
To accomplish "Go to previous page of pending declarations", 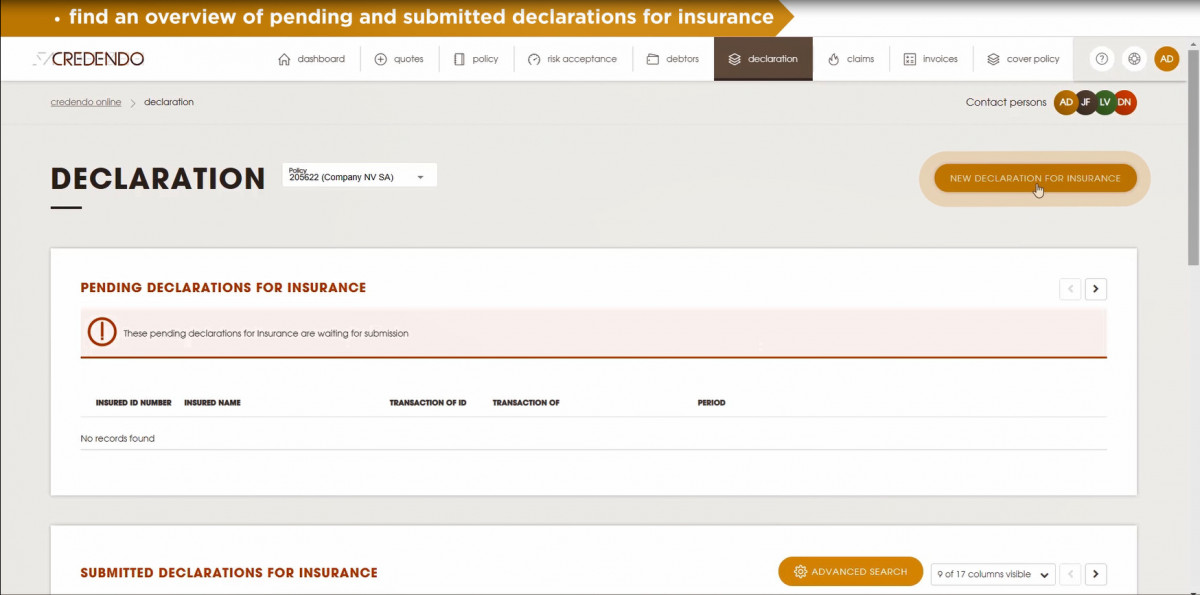I will click(1070, 289).
